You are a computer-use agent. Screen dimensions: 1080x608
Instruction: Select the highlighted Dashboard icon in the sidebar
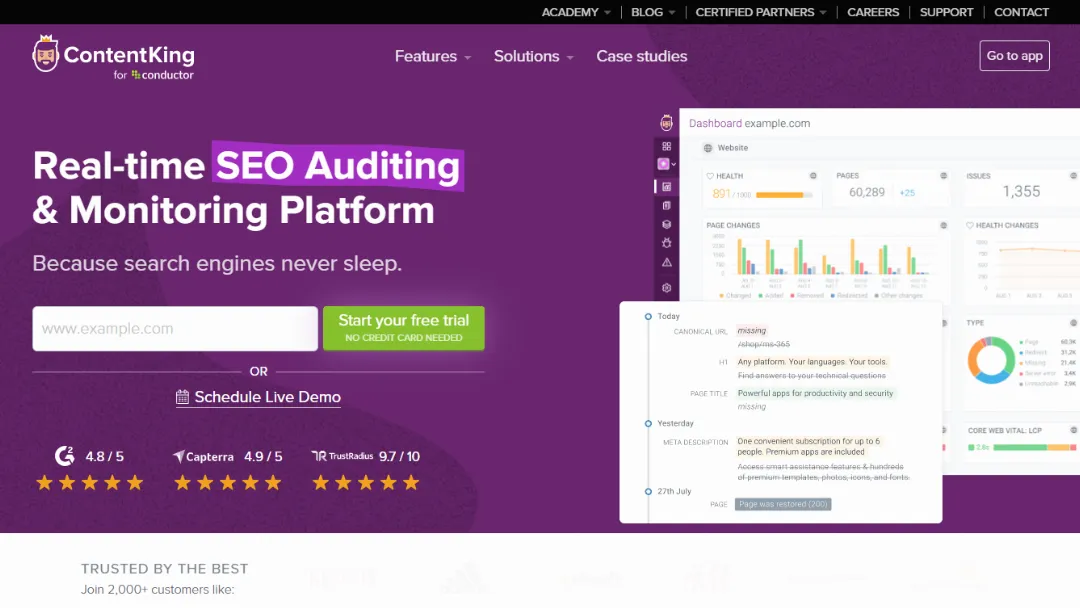(666, 186)
